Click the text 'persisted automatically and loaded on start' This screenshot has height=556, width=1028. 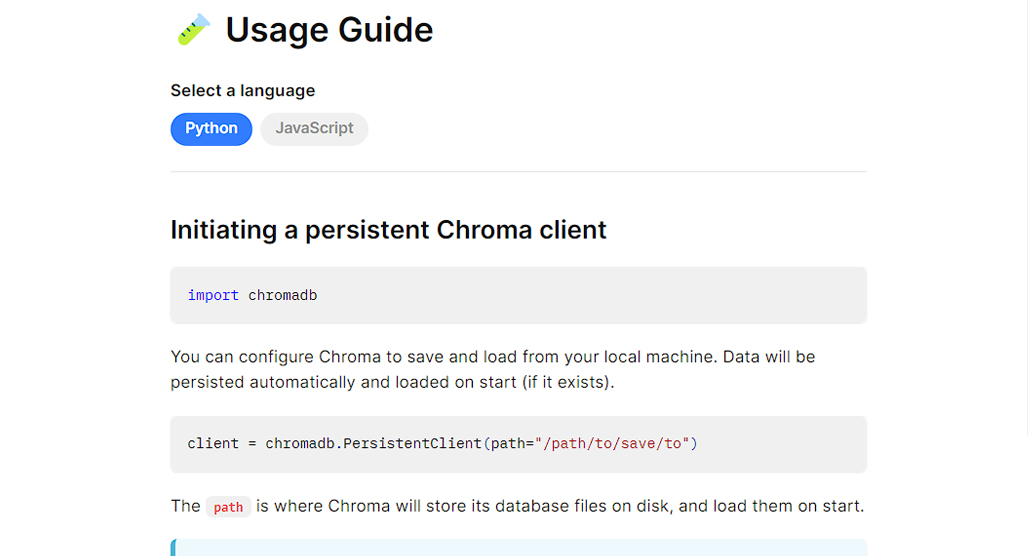344,382
